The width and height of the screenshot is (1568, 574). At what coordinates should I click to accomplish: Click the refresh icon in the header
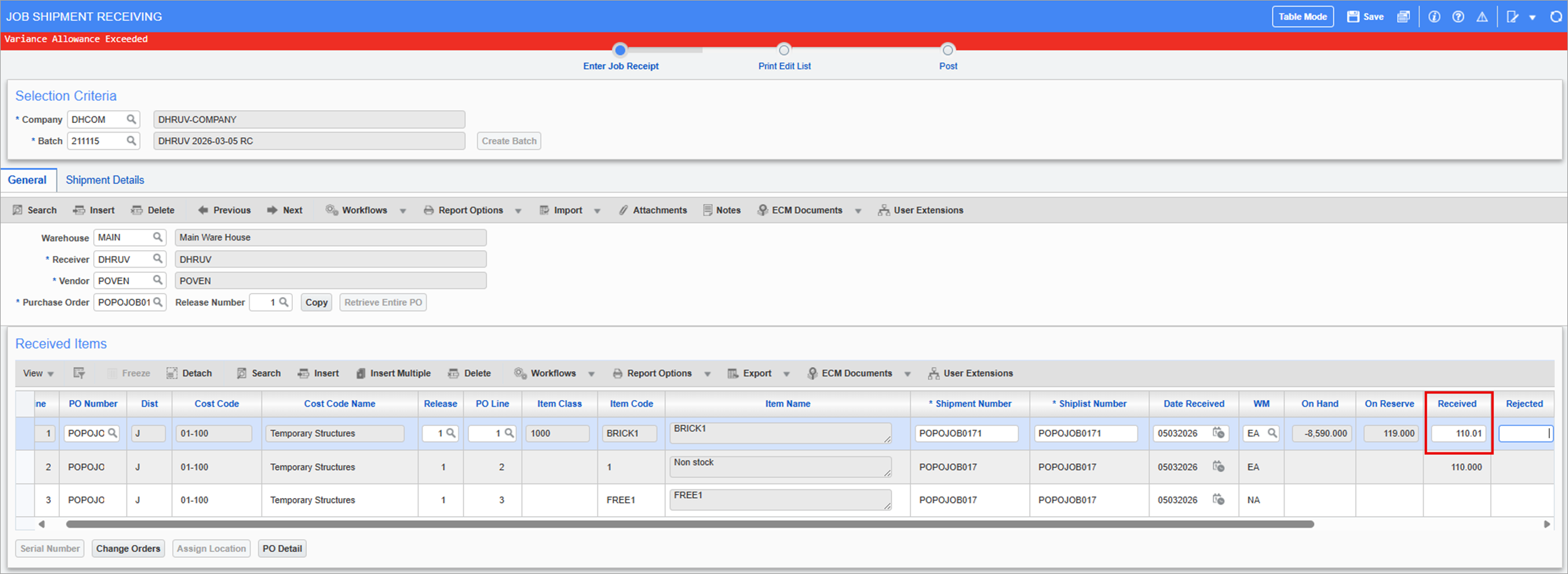pyautogui.click(x=1556, y=17)
